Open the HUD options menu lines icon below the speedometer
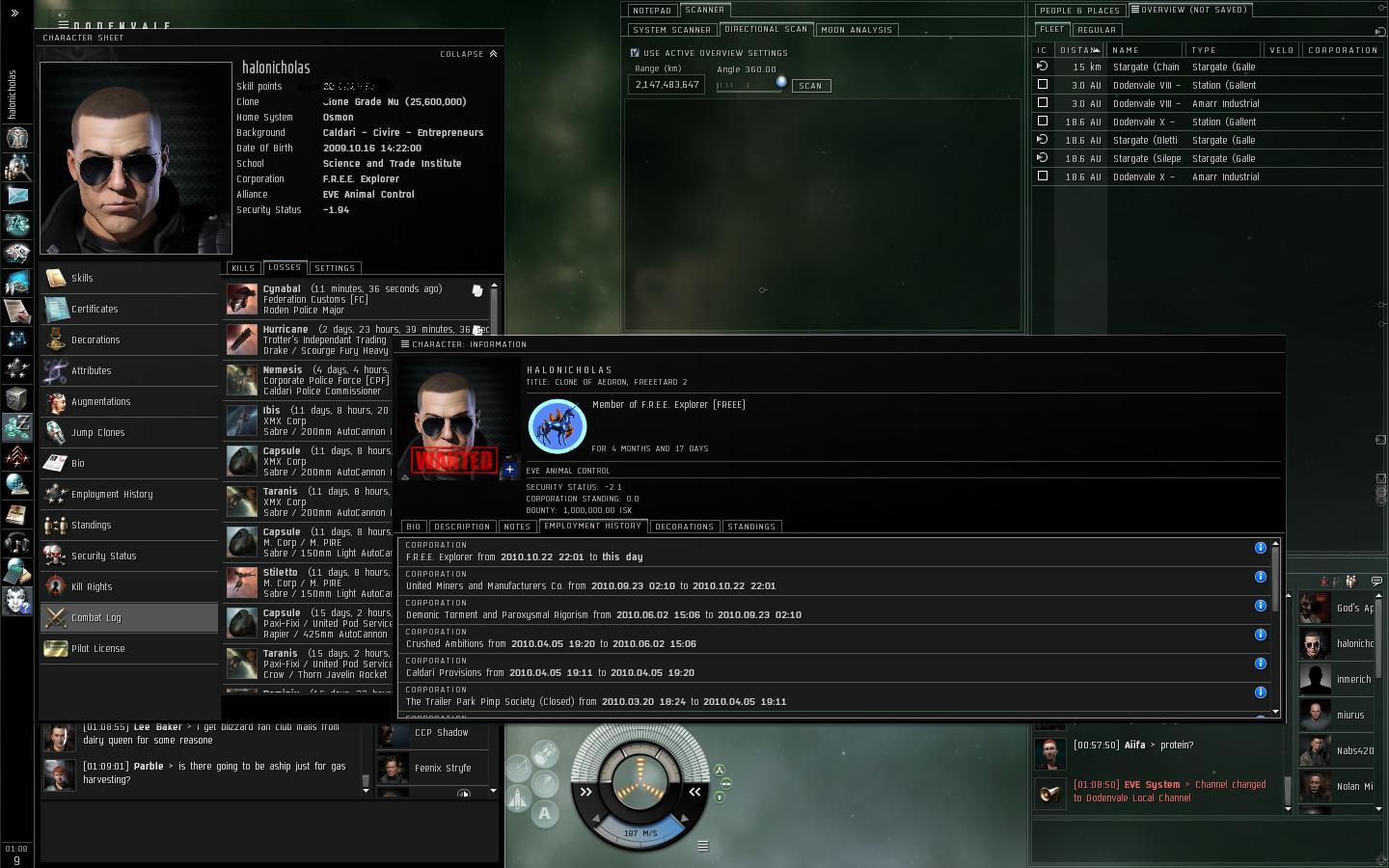The width and height of the screenshot is (1389, 868). click(703, 846)
